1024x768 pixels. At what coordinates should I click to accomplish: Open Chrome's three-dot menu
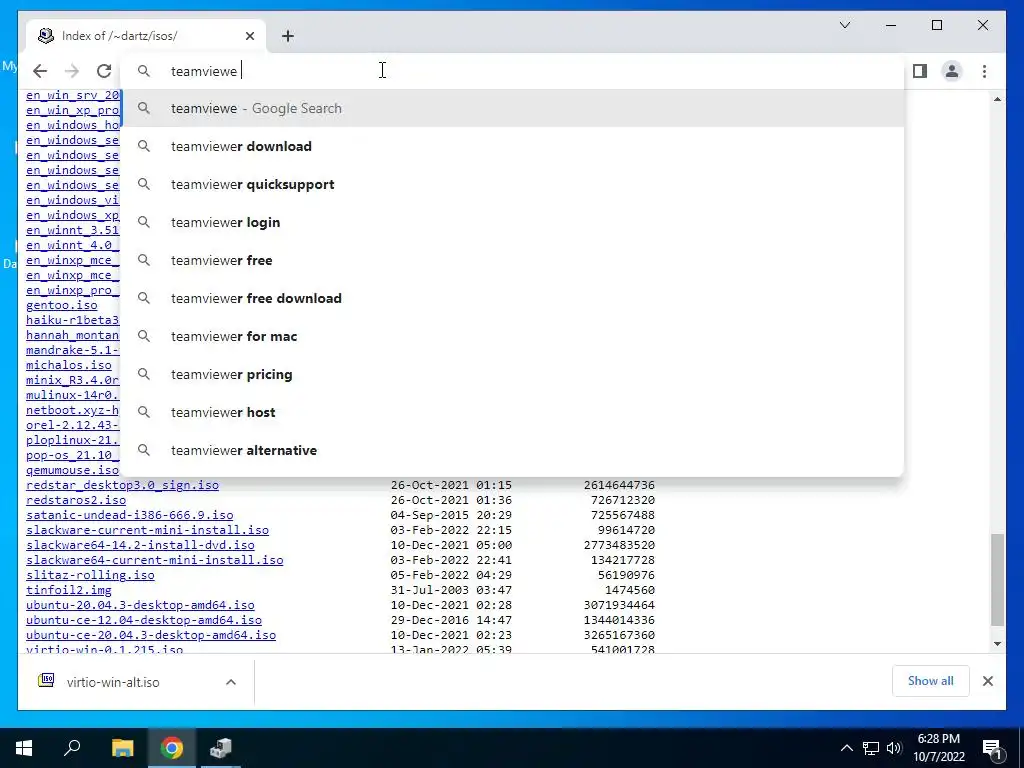(984, 71)
